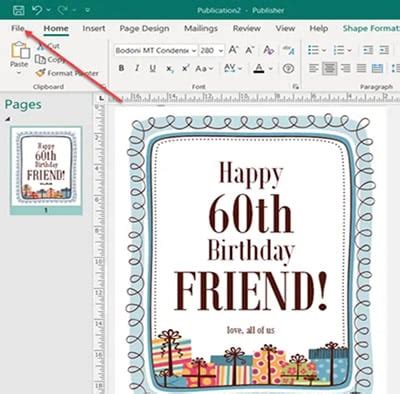Click the Clear All Formatting icon
Image resolution: width=400 pixels, height=394 pixels.
[269, 50]
